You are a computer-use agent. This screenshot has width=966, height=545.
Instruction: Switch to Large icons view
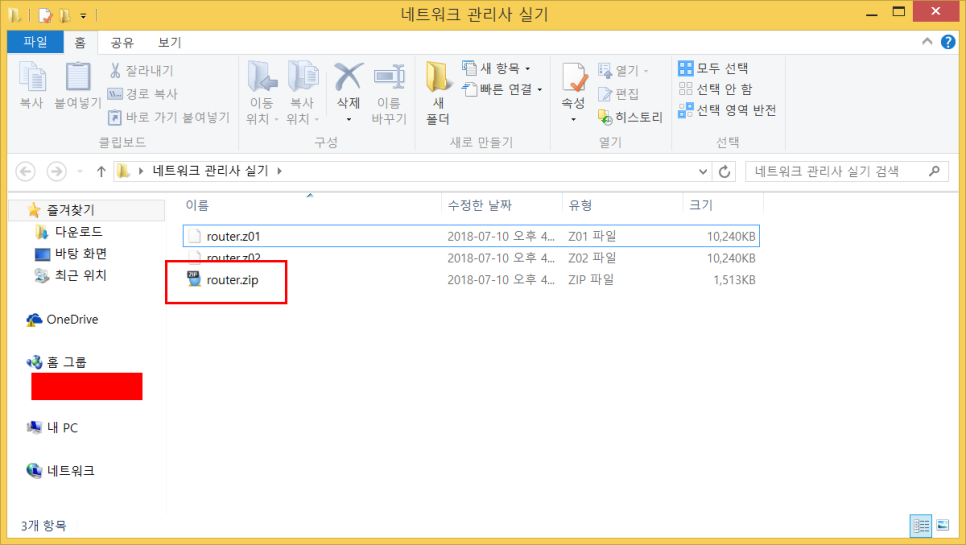[943, 525]
